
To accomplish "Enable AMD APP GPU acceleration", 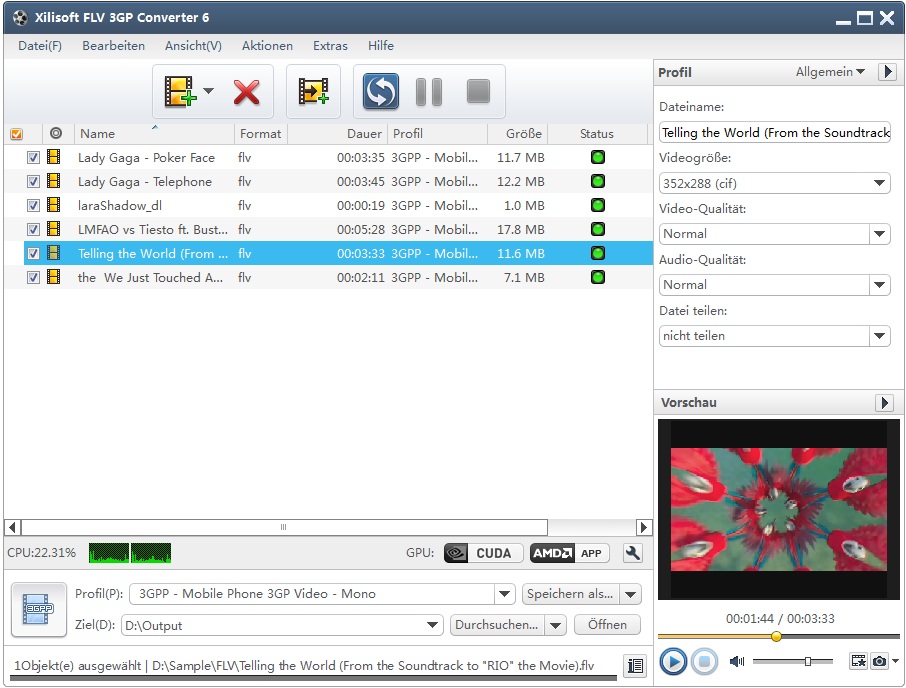I will tap(569, 553).
